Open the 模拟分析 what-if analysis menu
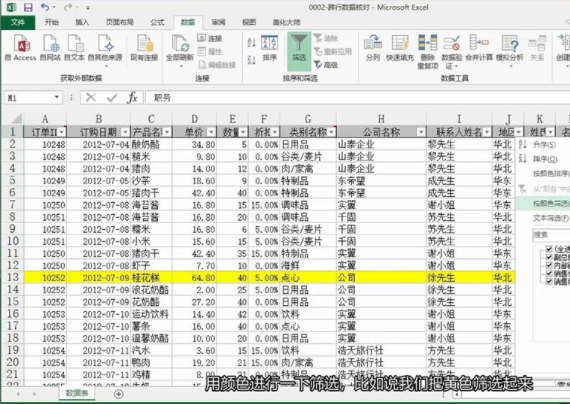The width and height of the screenshot is (570, 404). 510,51
